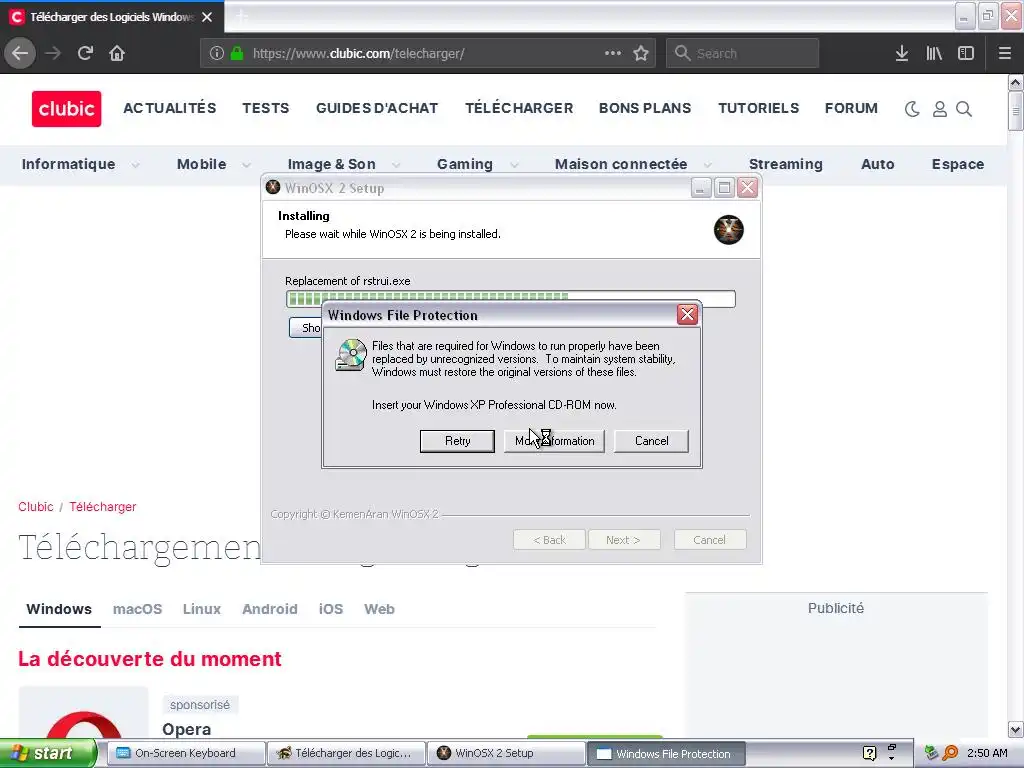Click the Opera software title
The image size is (1024, 768).
point(187,729)
